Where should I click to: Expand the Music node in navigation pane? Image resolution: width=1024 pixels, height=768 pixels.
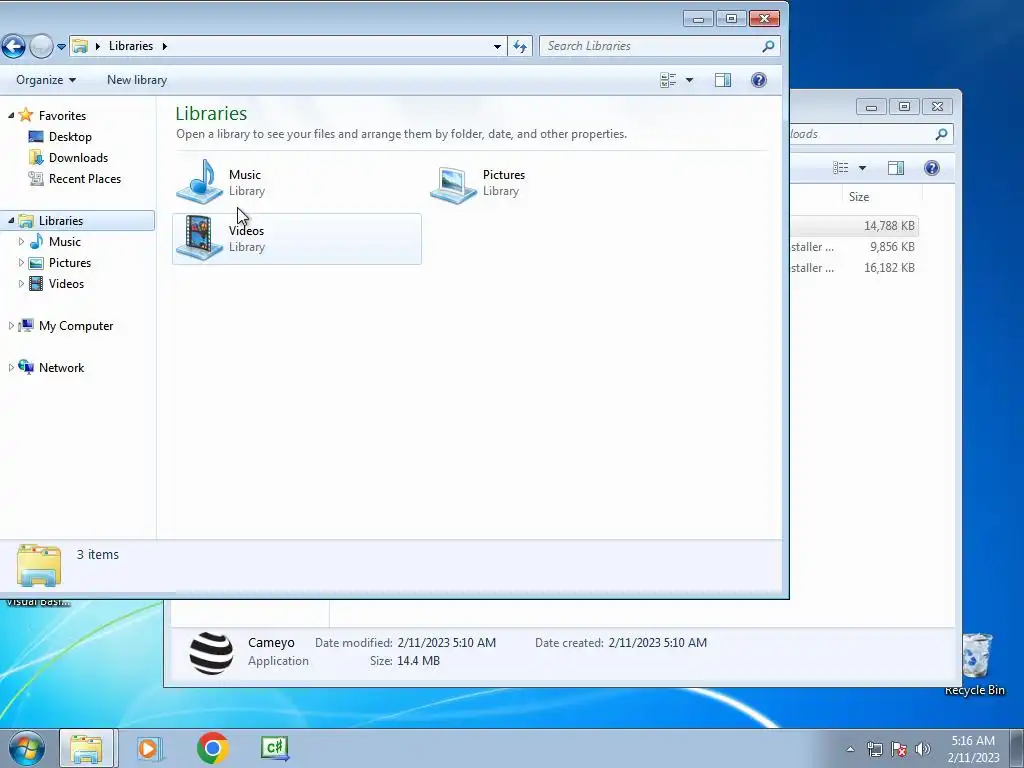21,242
